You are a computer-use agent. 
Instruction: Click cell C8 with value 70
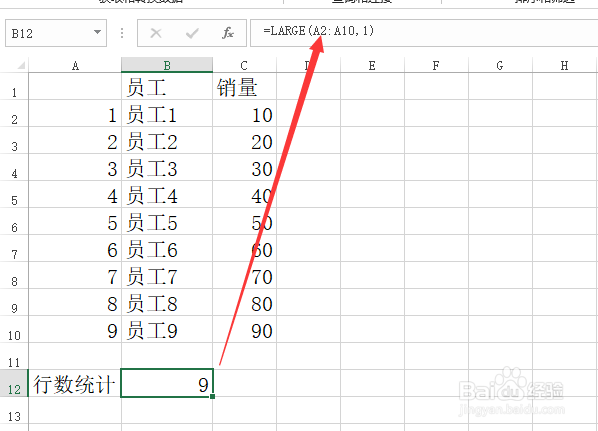click(x=244, y=275)
